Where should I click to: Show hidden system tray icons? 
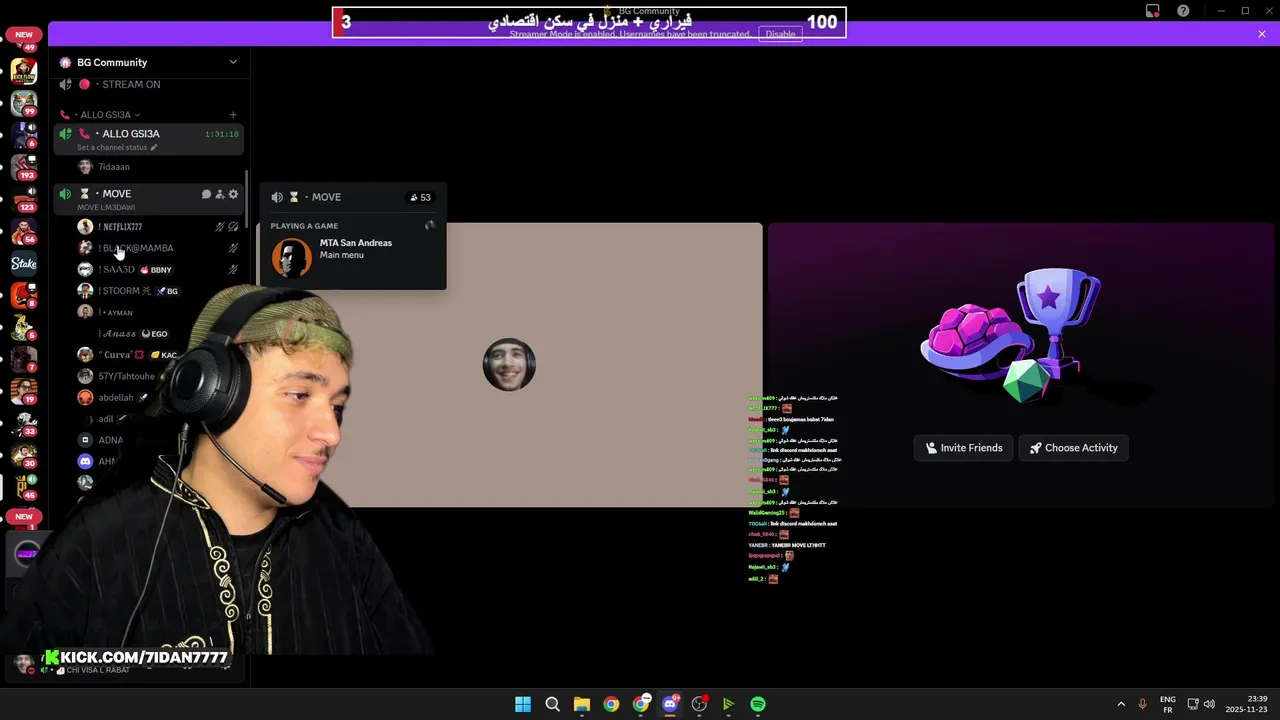(x=1121, y=704)
